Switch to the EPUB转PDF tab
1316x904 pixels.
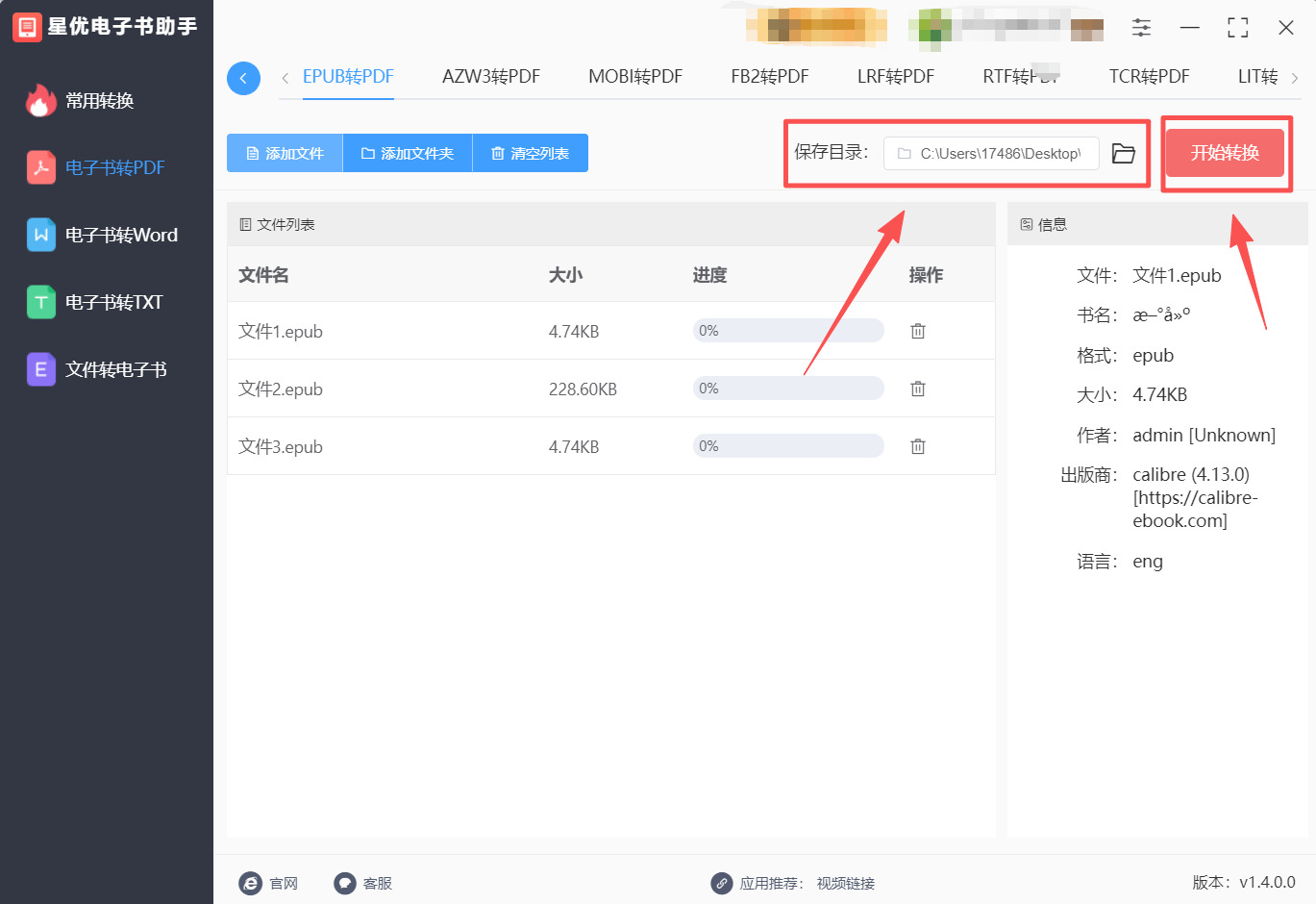point(348,77)
